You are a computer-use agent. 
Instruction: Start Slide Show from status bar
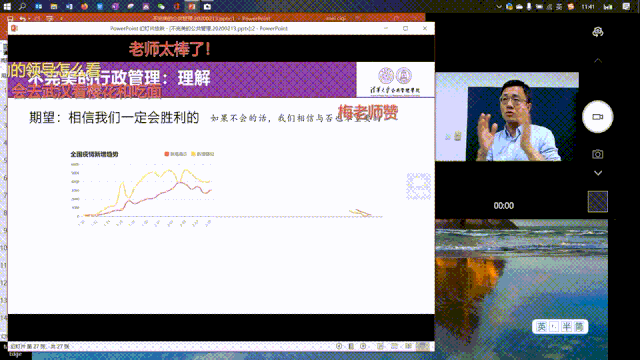click(423, 346)
